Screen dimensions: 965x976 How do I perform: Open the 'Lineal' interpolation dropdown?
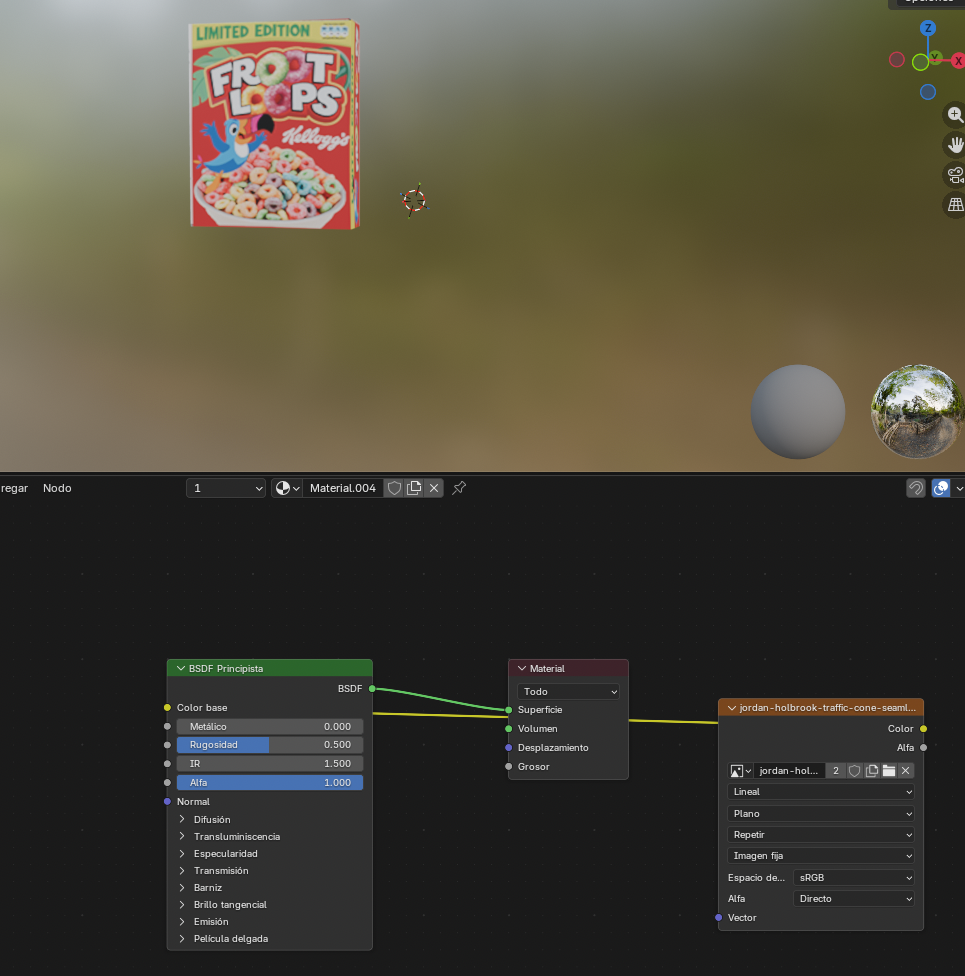pyautogui.click(x=820, y=791)
